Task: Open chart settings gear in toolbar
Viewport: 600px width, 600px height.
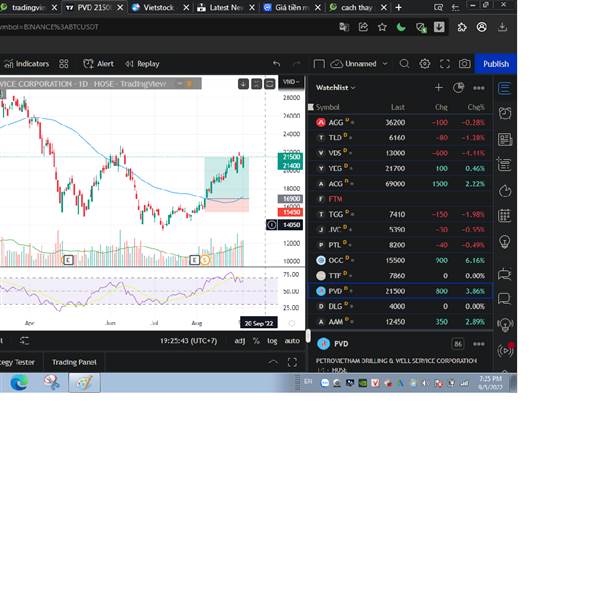Action: tap(424, 64)
